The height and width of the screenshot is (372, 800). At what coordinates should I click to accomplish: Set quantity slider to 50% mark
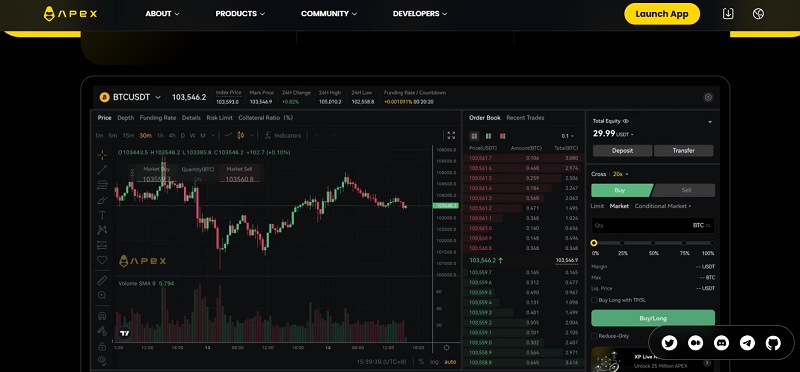click(x=653, y=243)
